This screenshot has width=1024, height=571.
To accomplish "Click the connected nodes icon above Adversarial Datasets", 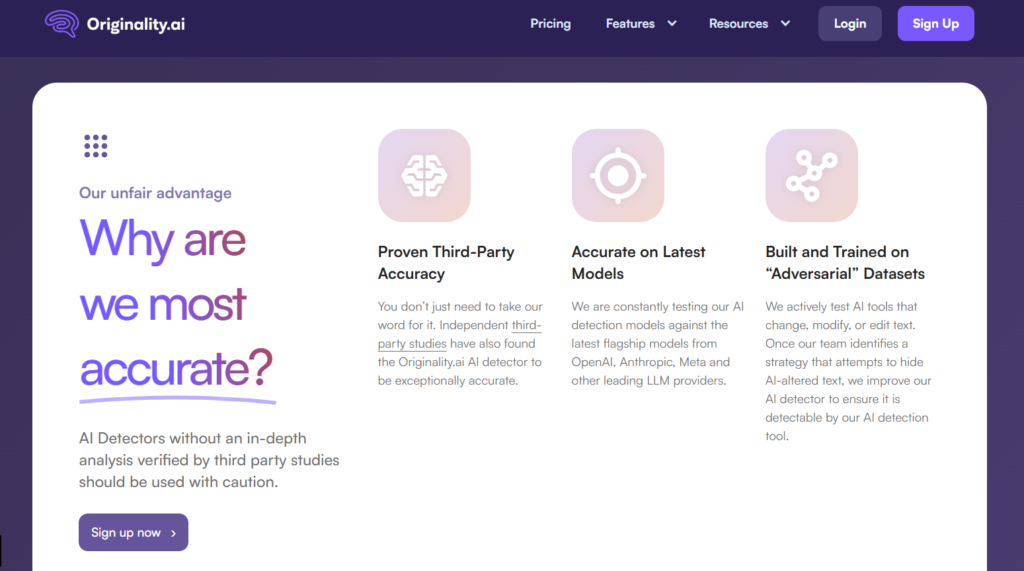I will [812, 175].
